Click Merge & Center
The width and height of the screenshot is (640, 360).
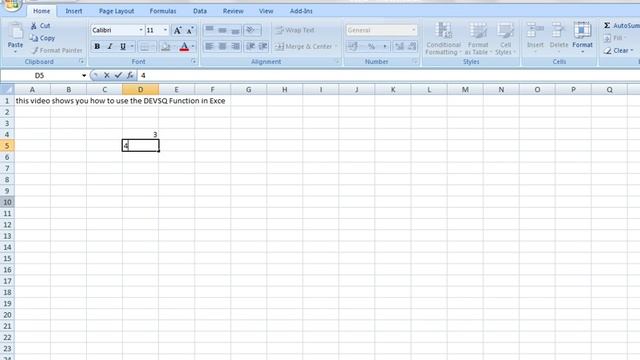coord(306,47)
